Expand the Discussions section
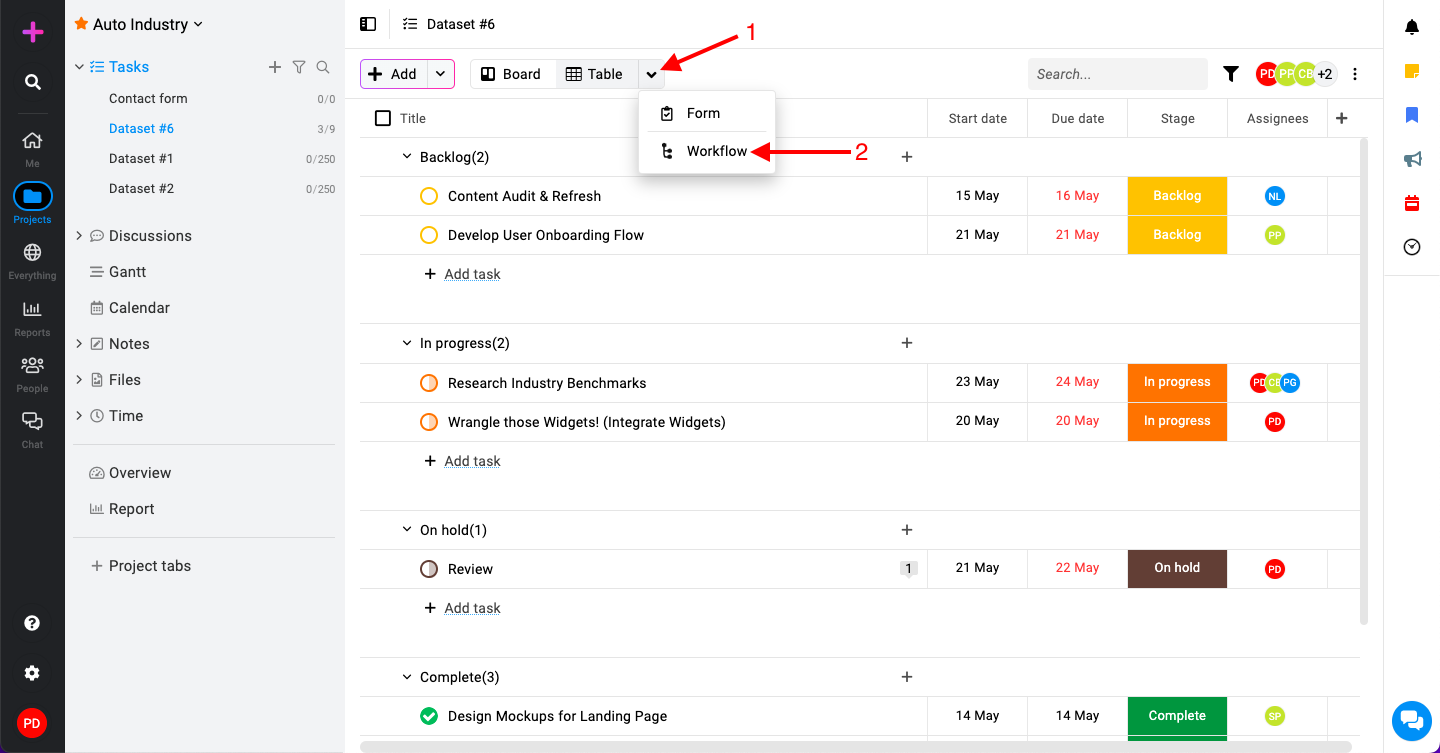The width and height of the screenshot is (1440, 753). click(80, 236)
